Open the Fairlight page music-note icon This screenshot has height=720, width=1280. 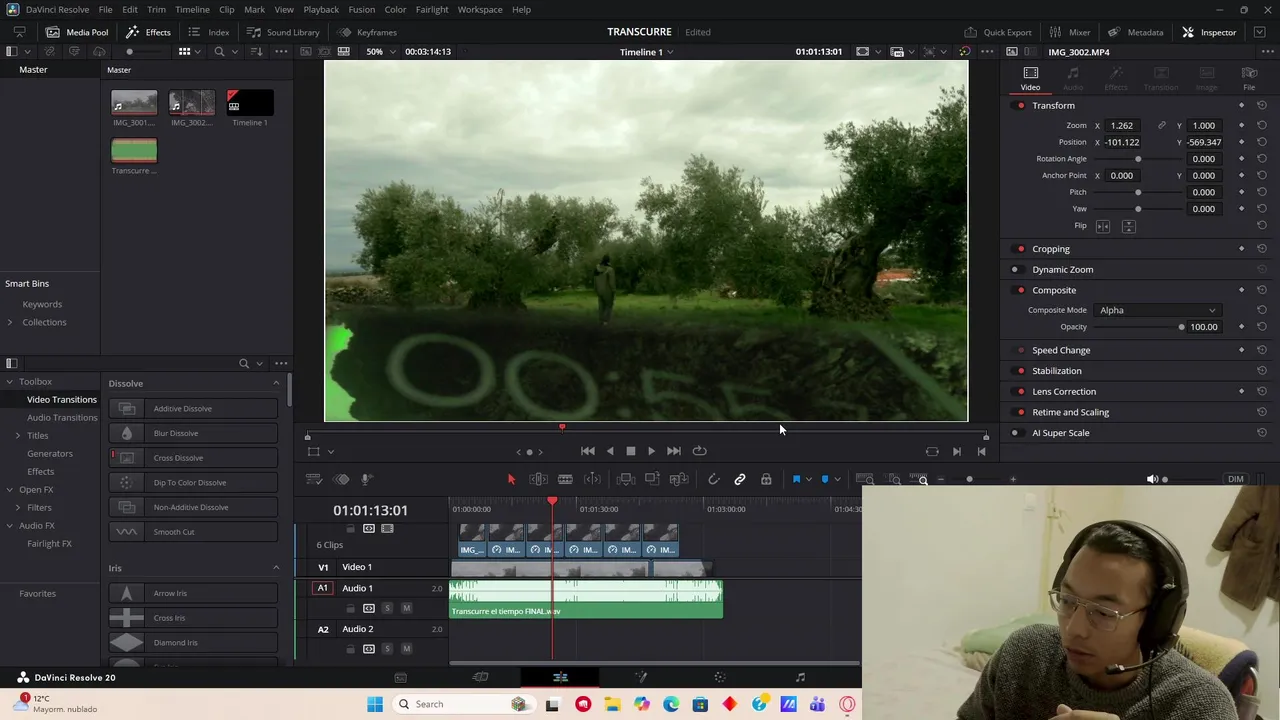(800, 678)
